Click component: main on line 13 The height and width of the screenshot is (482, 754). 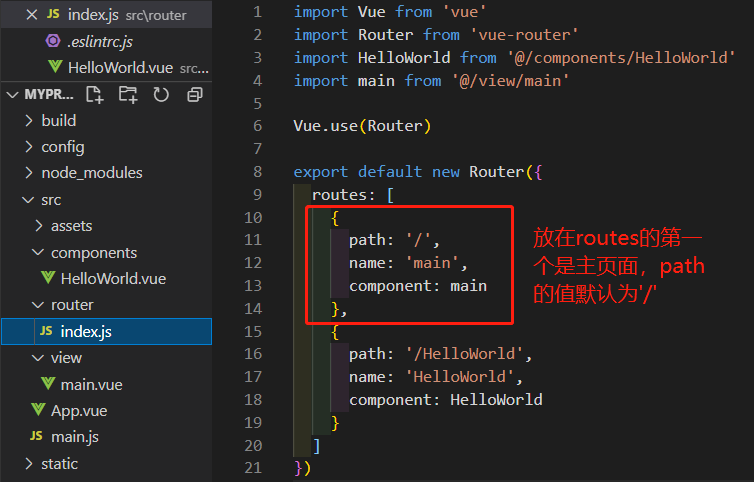coord(418,286)
